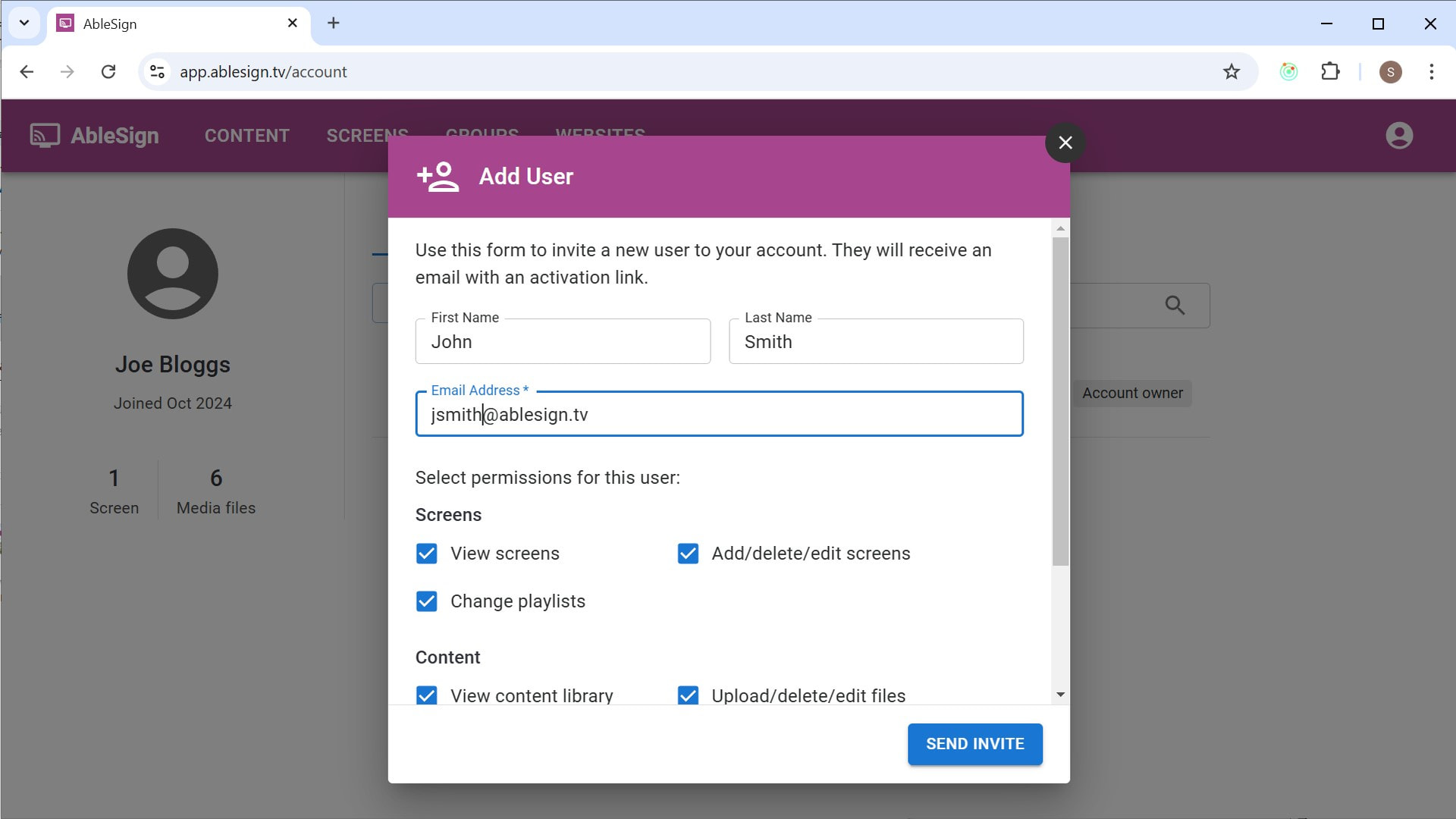This screenshot has width=1456, height=819.
Task: Click into the First Name field
Action: coord(563,342)
